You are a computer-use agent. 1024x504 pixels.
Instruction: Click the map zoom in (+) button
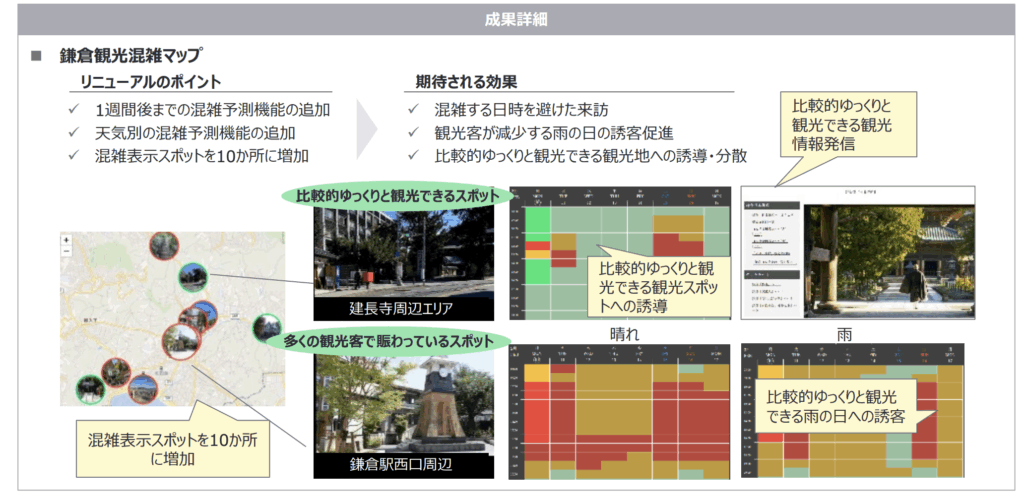click(x=67, y=240)
